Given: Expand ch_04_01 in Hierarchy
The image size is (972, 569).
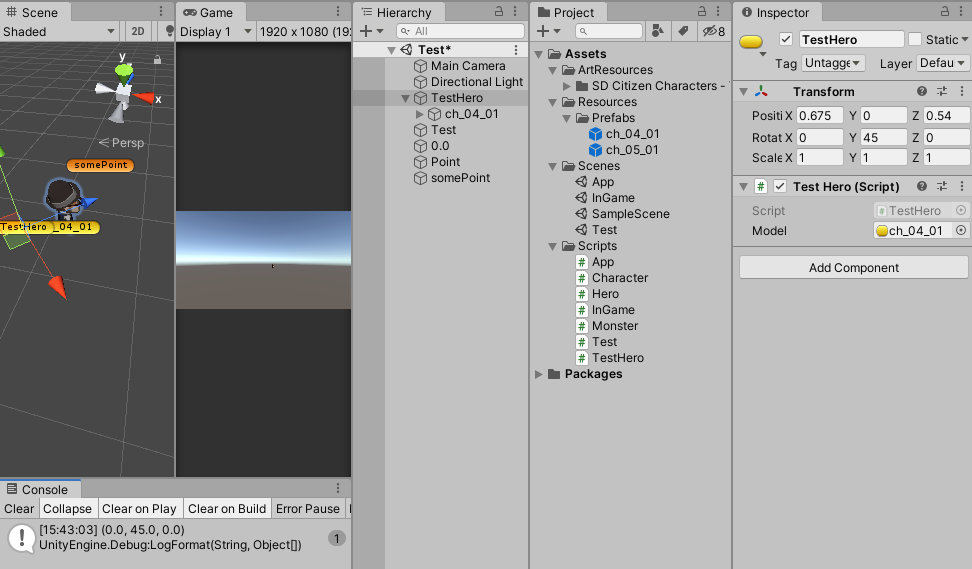Looking at the screenshot, I should (x=420, y=114).
